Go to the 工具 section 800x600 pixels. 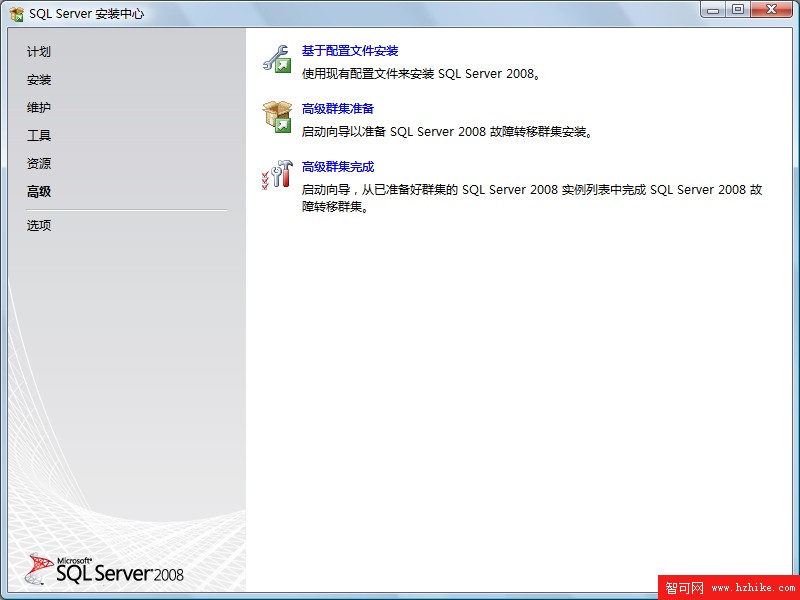coord(39,136)
